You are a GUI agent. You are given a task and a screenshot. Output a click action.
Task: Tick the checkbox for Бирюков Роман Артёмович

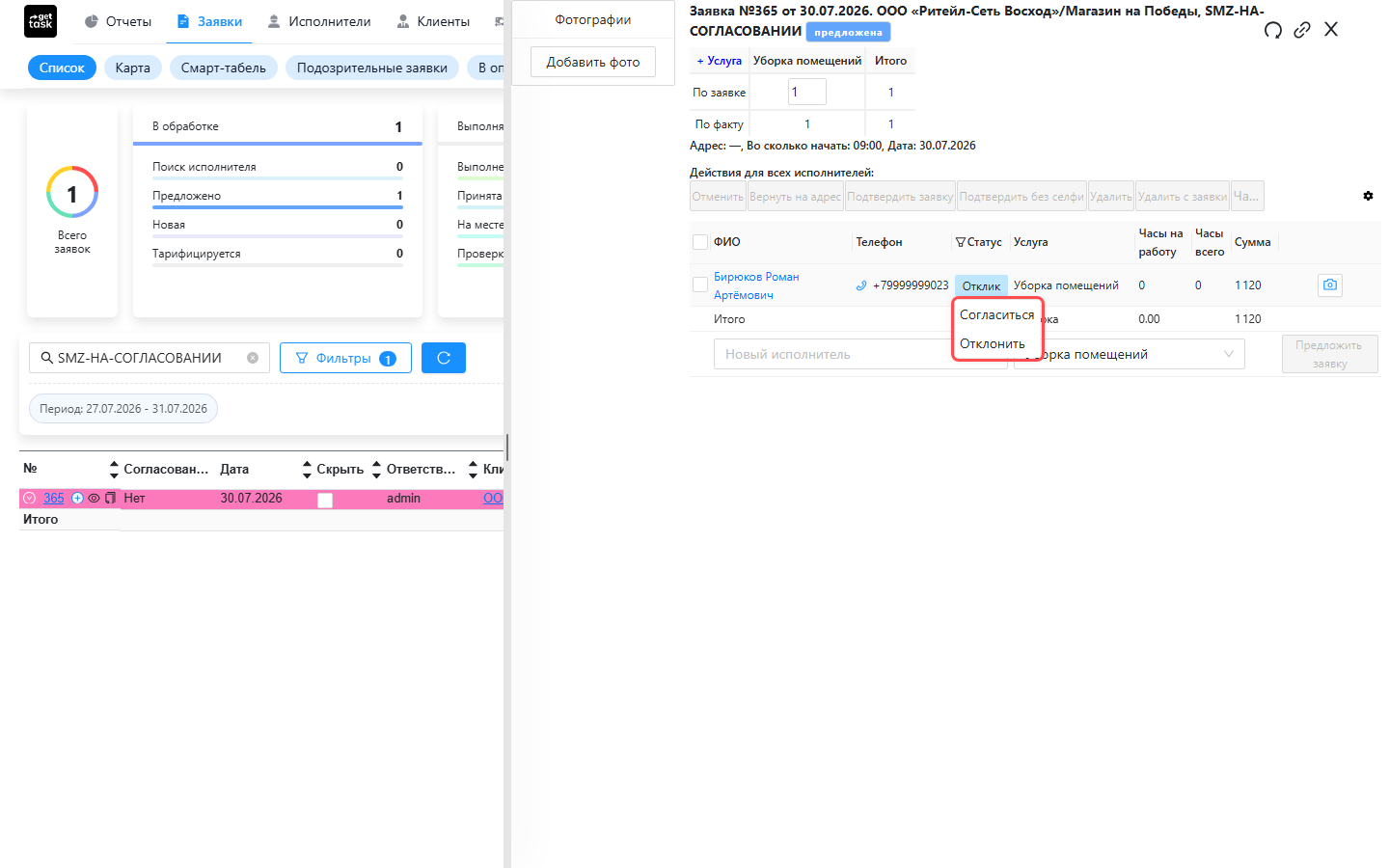[700, 285]
